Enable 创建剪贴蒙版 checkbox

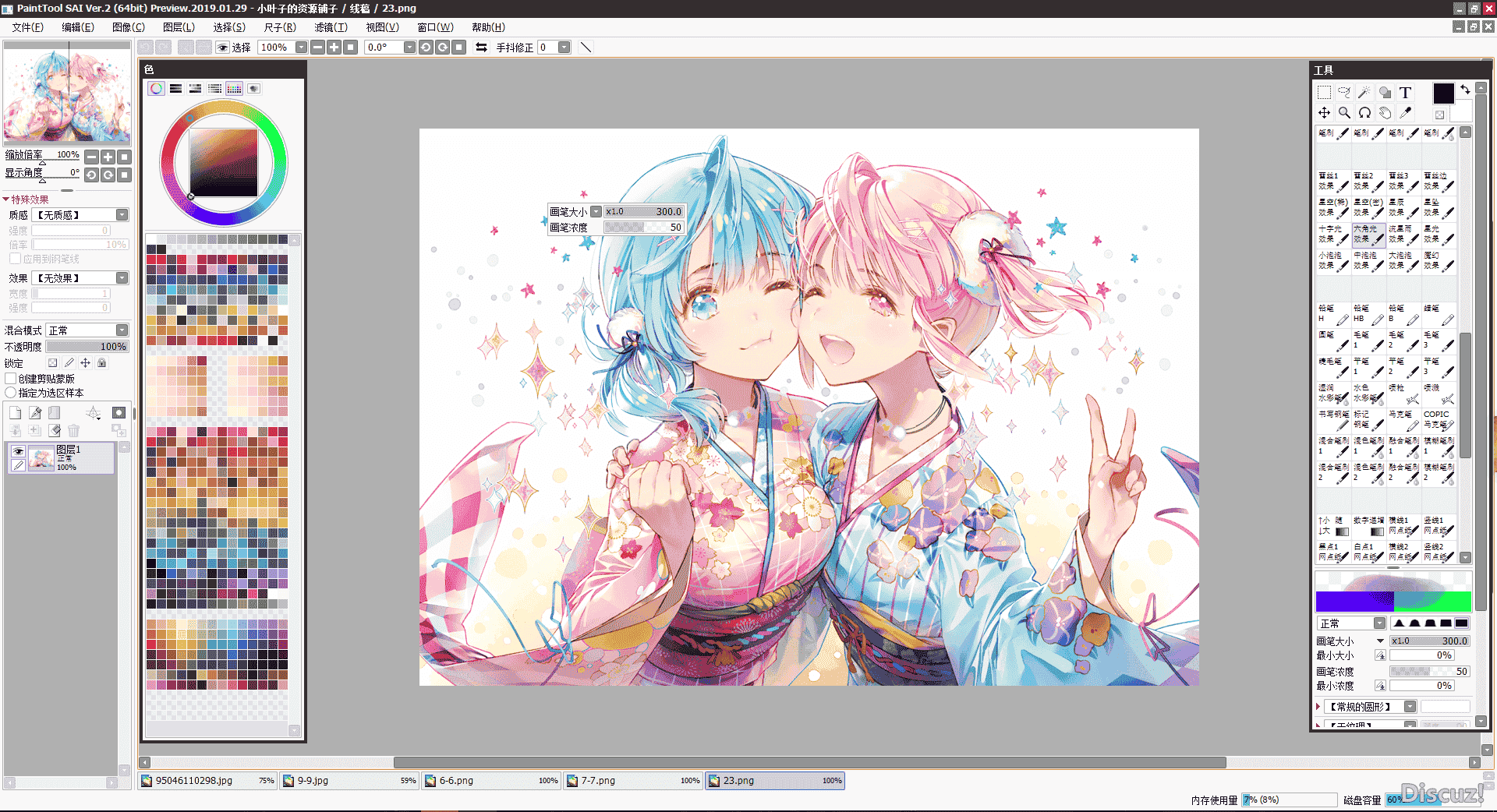[12, 379]
